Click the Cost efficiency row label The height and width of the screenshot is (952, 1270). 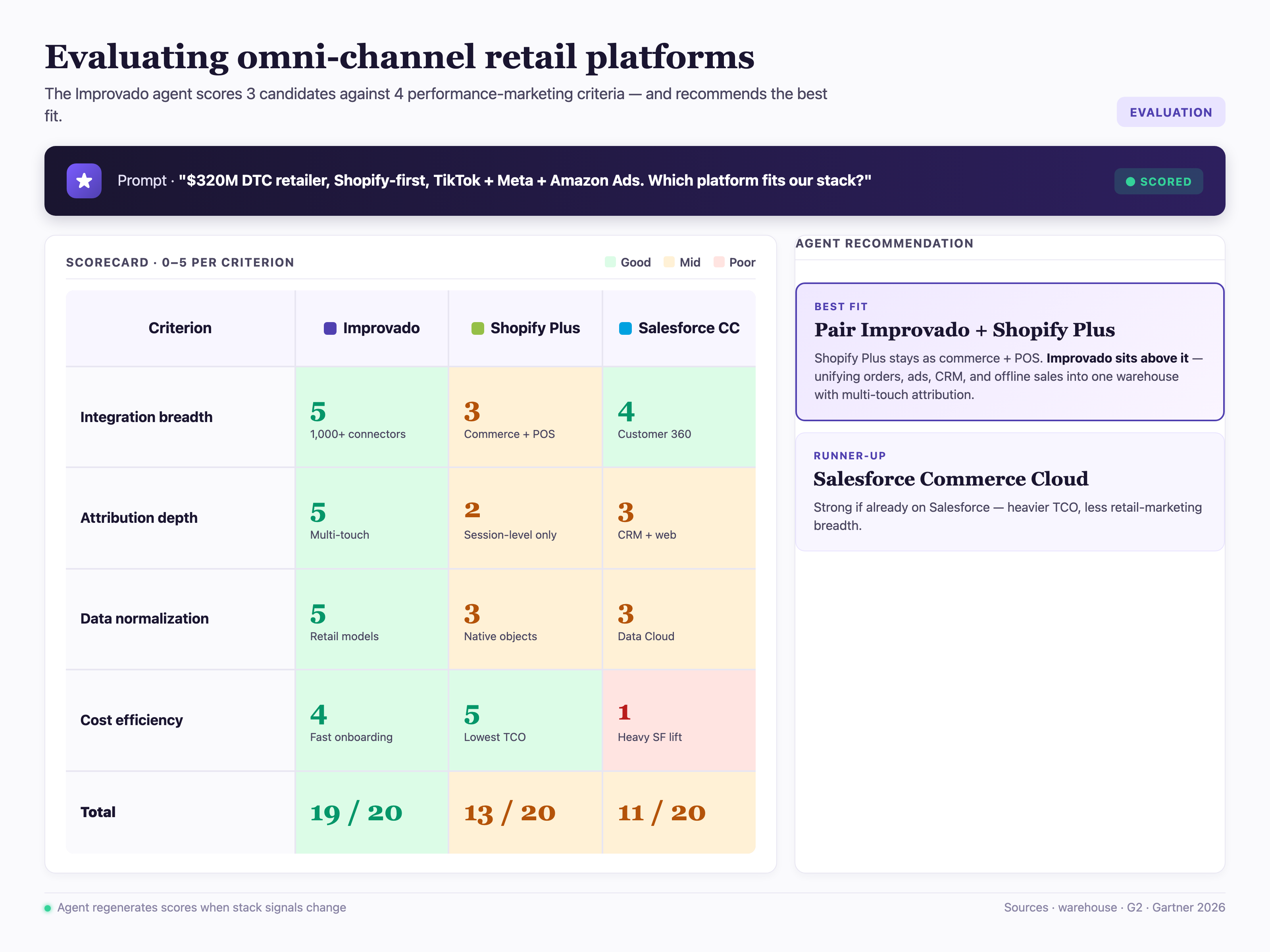point(131,720)
